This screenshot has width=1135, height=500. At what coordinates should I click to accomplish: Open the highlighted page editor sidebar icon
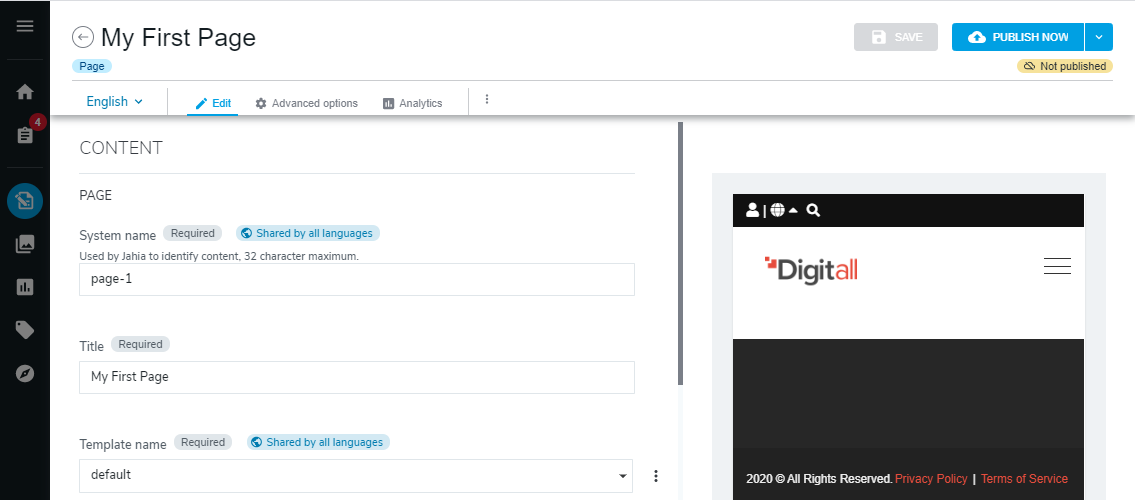[x=25, y=201]
